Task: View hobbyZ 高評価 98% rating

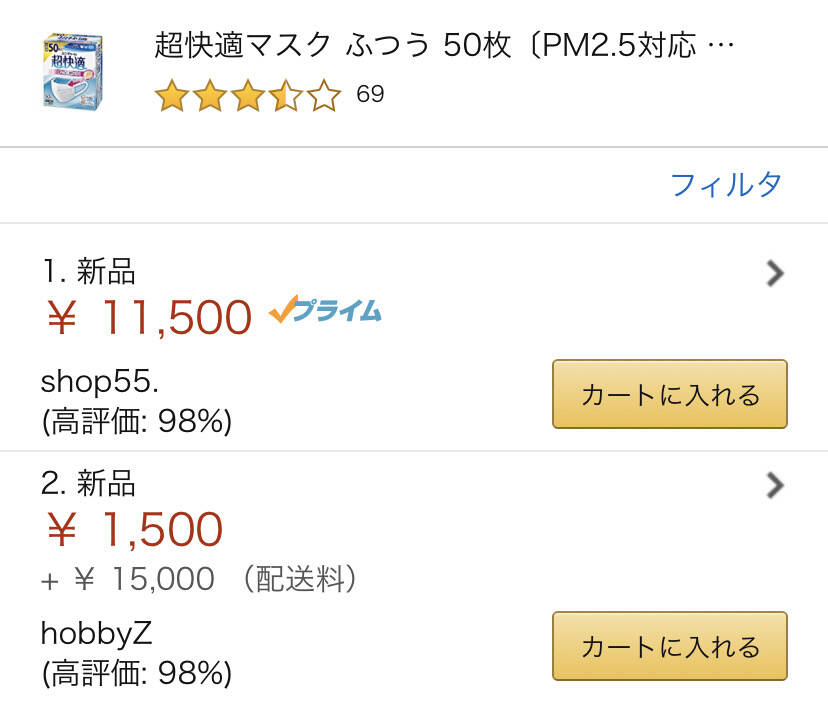Action: [x=137, y=674]
